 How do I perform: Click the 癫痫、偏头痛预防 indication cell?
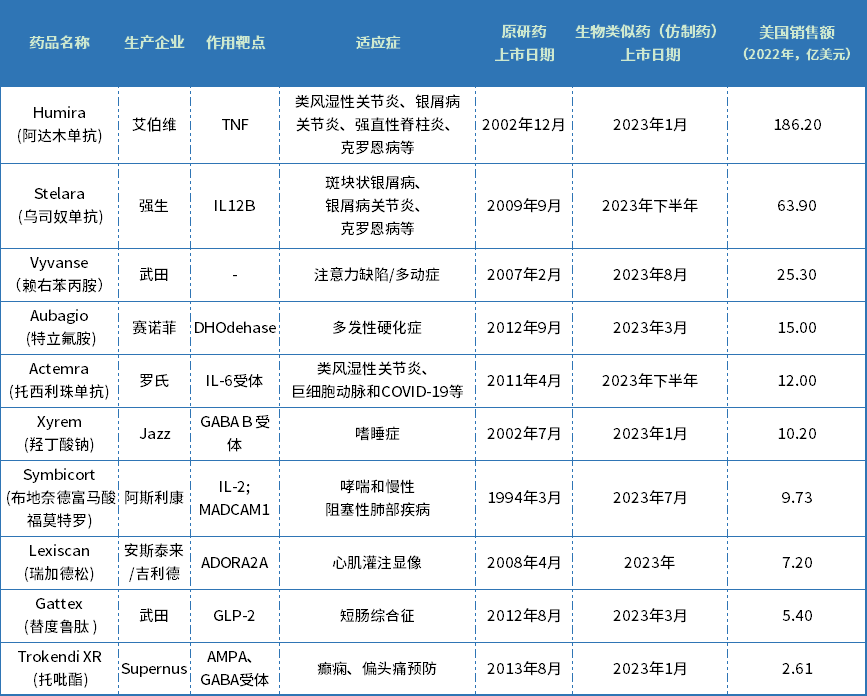click(x=377, y=668)
